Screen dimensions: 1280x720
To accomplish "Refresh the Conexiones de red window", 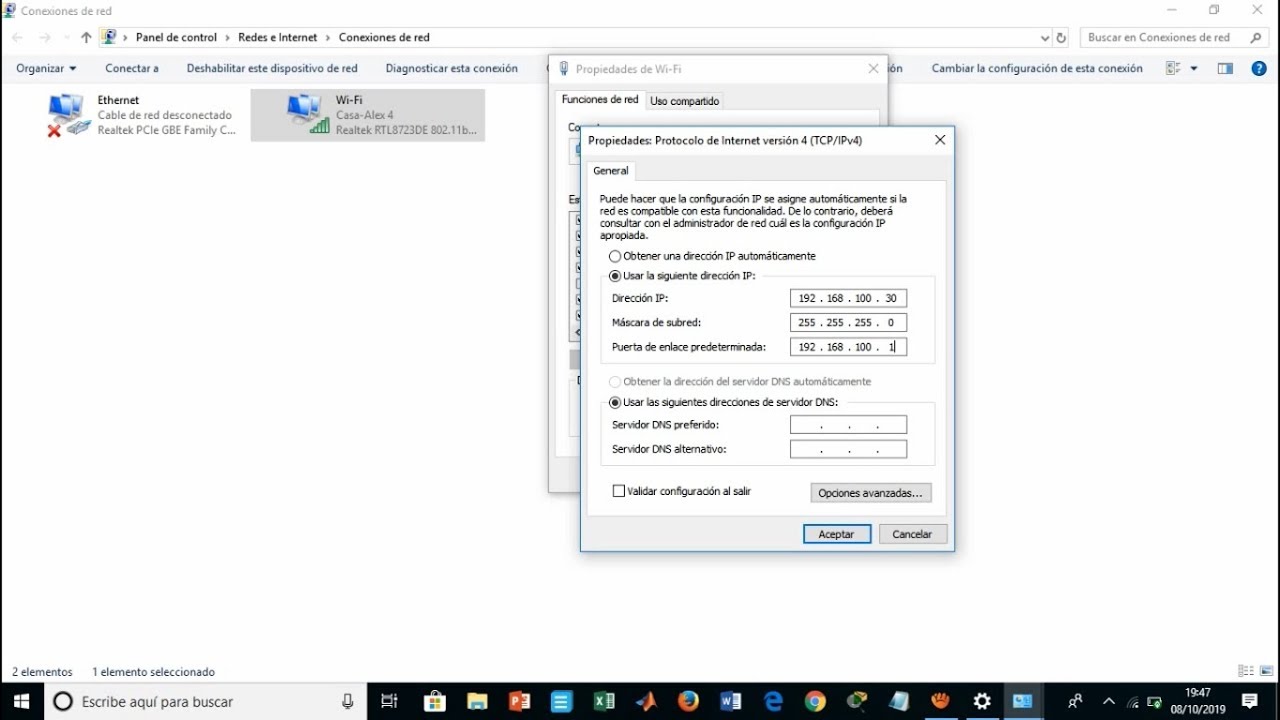I will [x=1061, y=38].
